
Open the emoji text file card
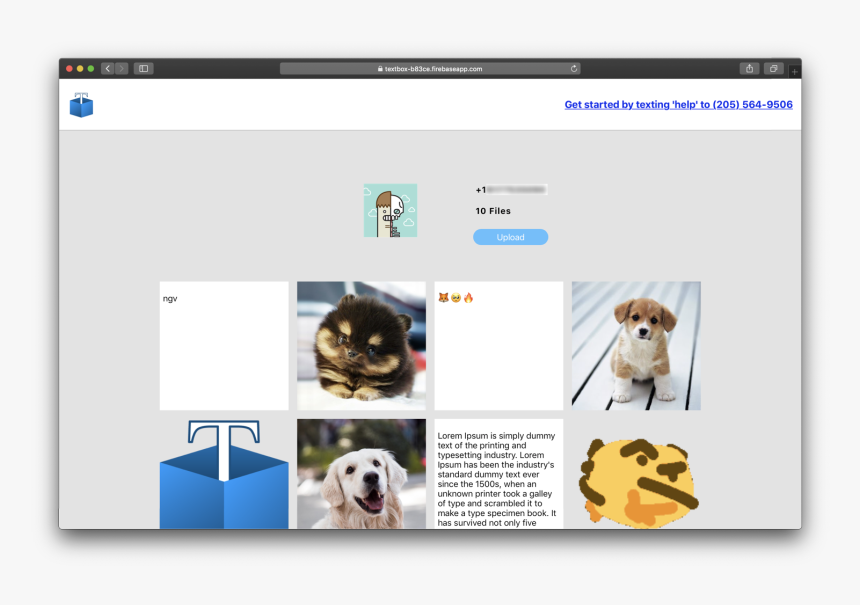(499, 346)
